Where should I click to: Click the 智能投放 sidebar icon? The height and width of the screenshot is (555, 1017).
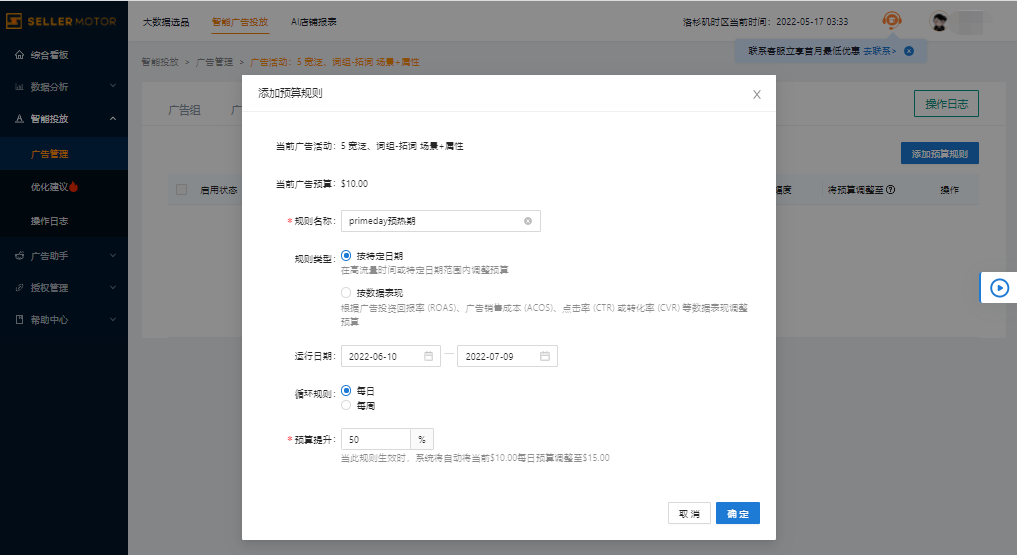click(19, 119)
